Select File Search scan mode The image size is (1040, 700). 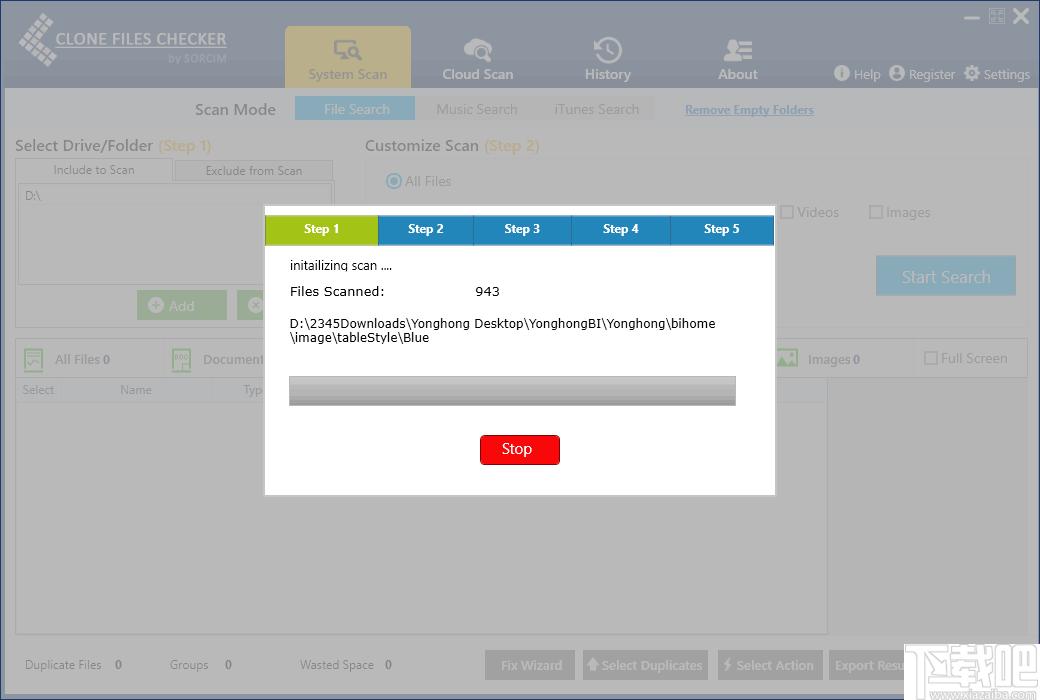355,109
